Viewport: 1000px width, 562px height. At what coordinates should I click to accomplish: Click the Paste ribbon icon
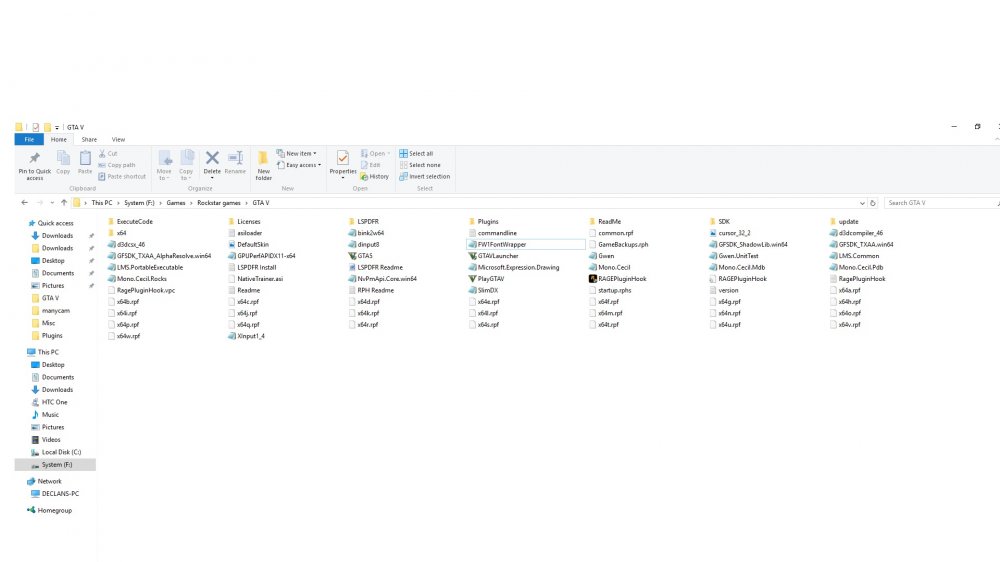[x=85, y=158]
